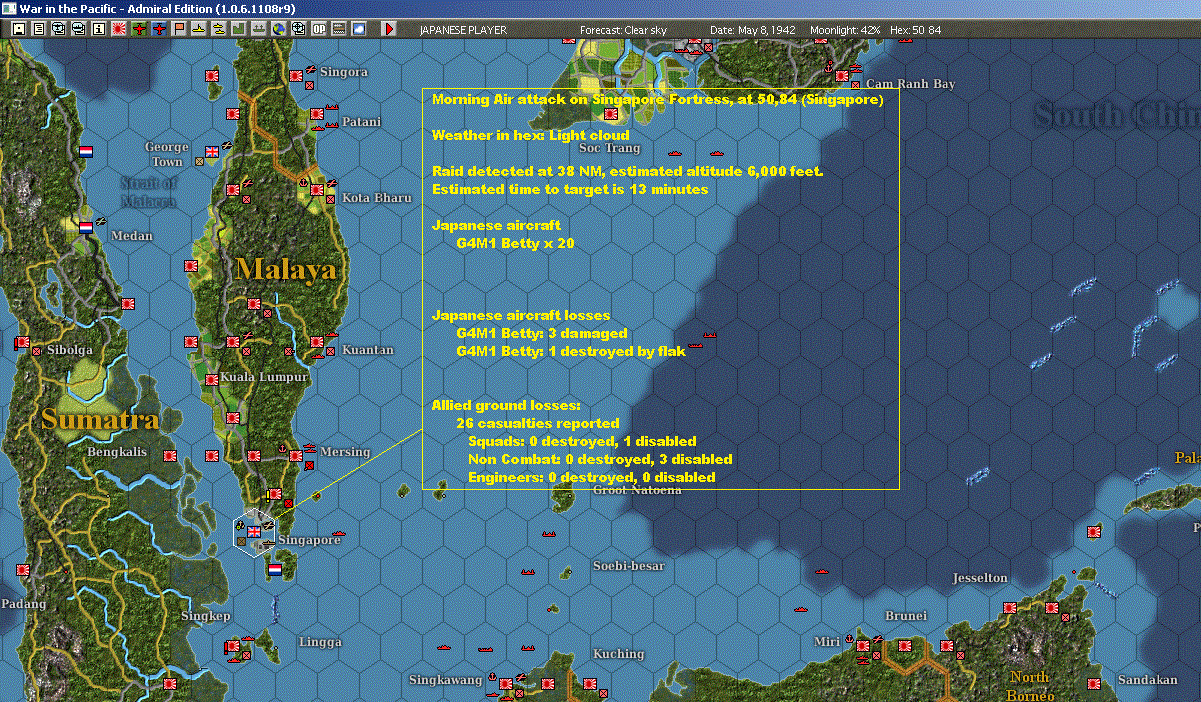Select the Dutch flag at Medan
Image resolution: width=1201 pixels, height=702 pixels.
86,226
